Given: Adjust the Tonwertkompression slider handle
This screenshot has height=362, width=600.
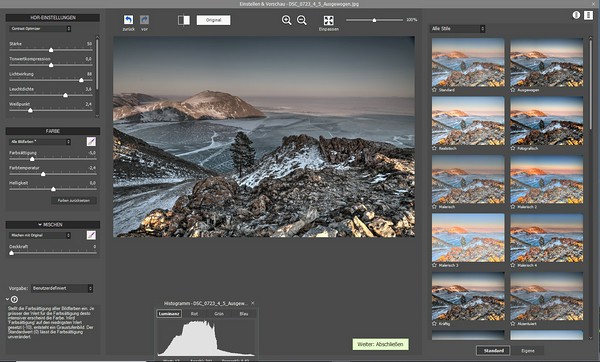Looking at the screenshot, I should tap(51, 65).
